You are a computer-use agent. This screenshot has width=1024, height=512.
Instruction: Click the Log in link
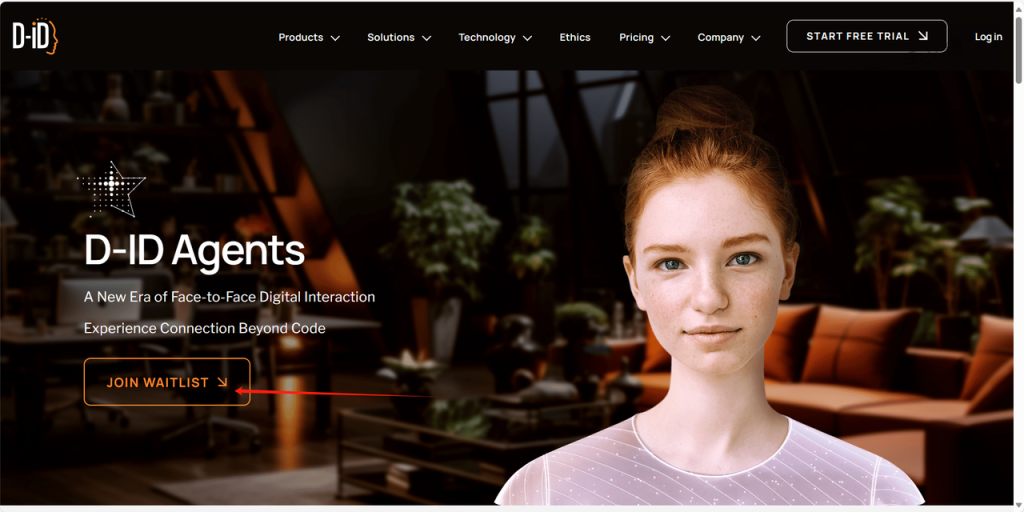pos(988,37)
